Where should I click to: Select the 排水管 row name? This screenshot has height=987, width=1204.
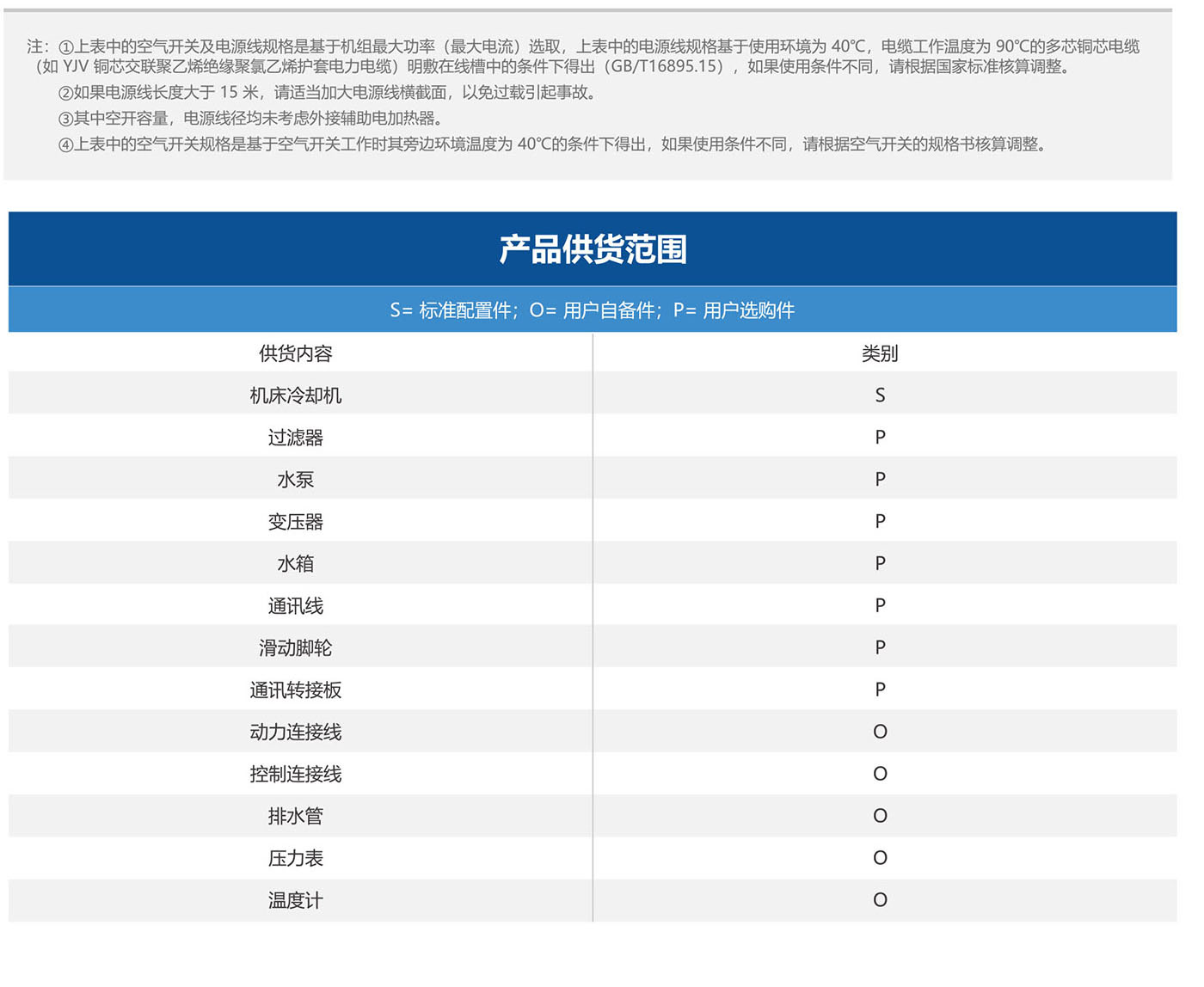295,817
